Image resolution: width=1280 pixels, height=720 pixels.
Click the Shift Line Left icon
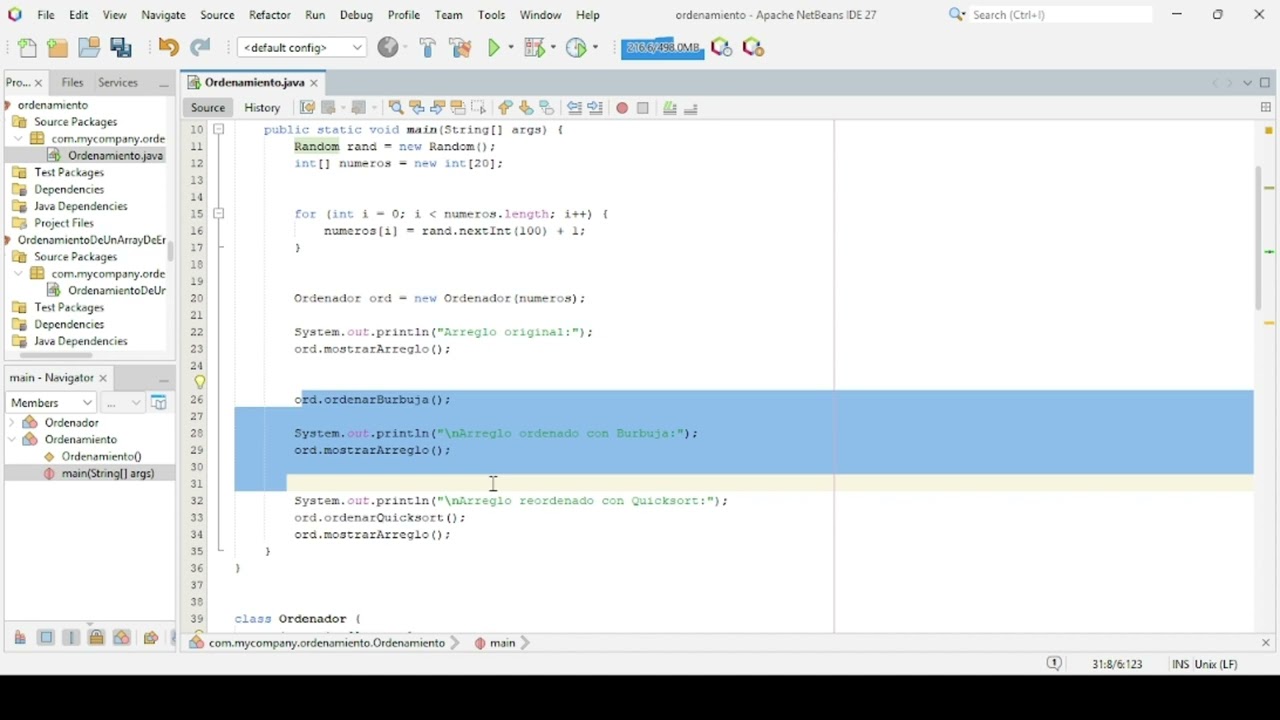tap(575, 108)
